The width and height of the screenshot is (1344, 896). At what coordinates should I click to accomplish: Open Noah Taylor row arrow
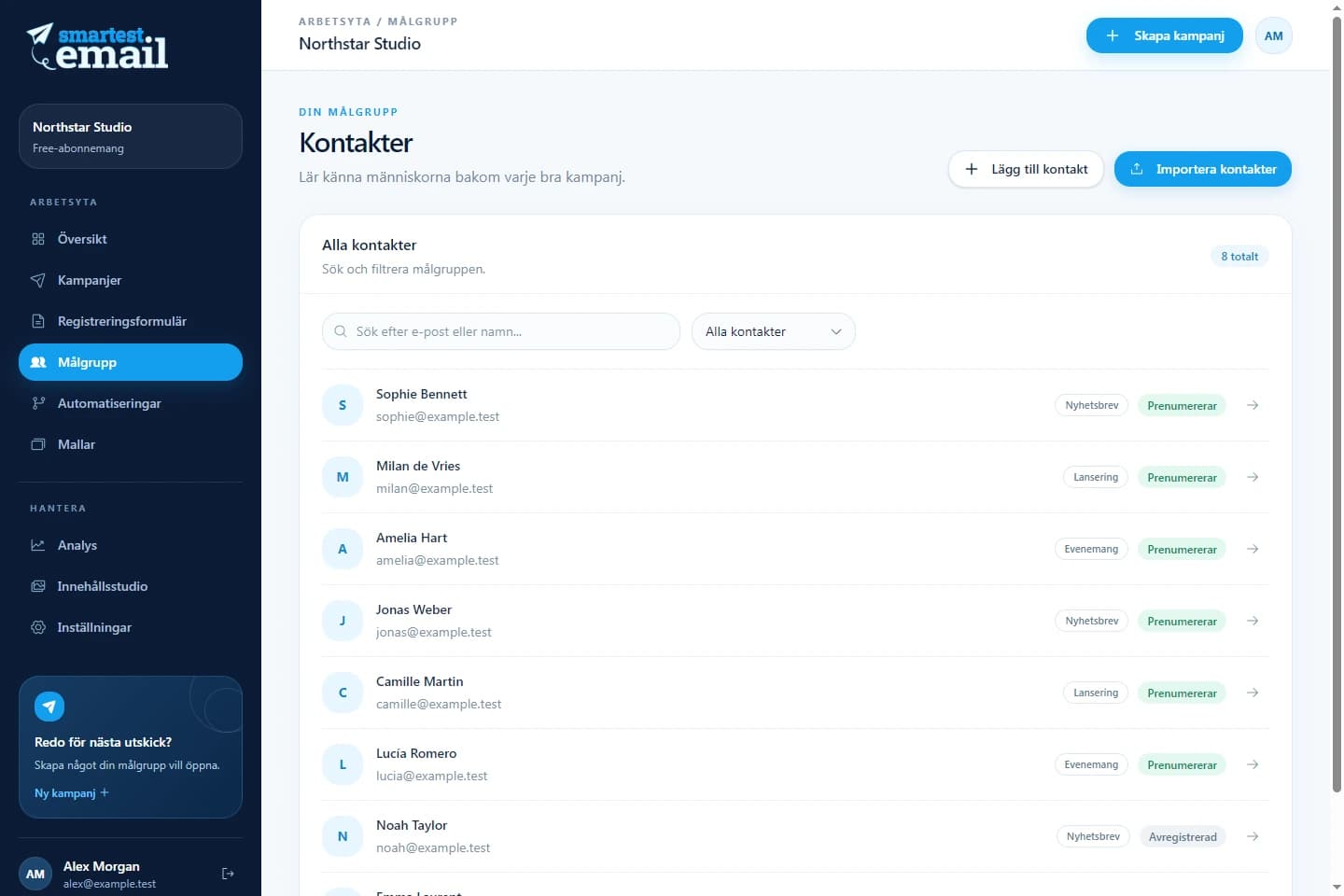tap(1253, 836)
